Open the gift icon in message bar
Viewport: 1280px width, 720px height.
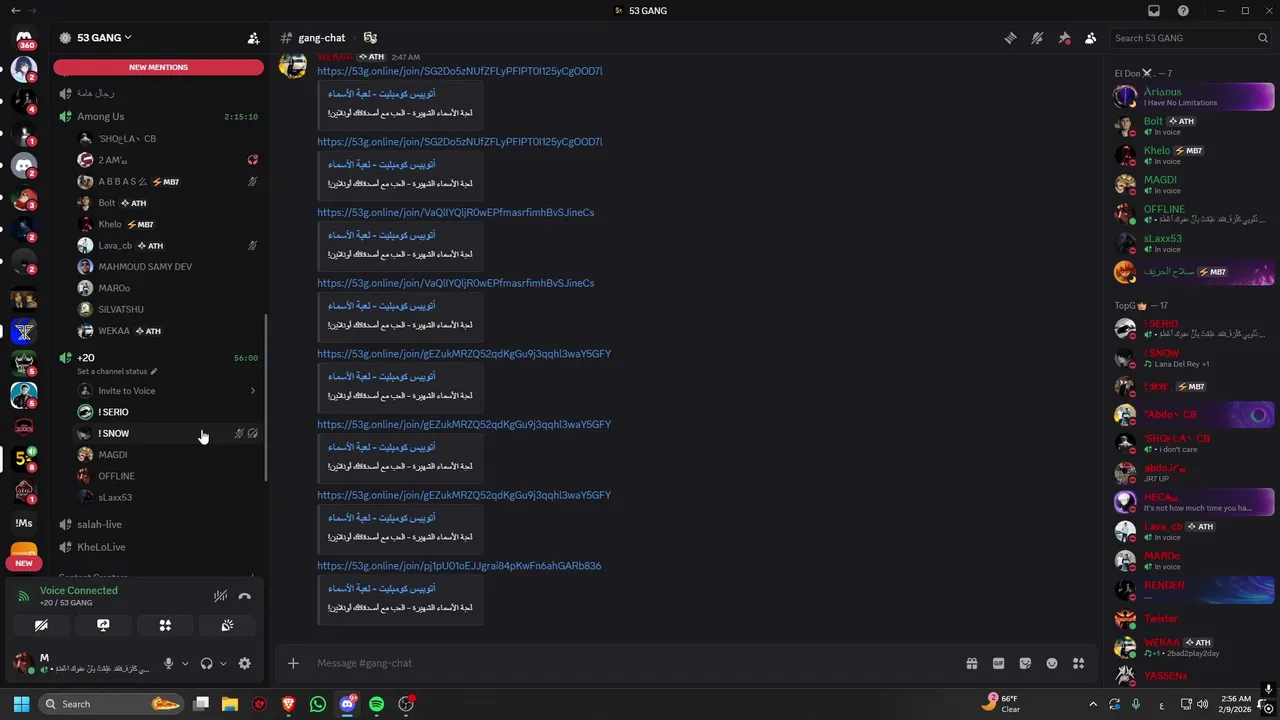point(971,663)
